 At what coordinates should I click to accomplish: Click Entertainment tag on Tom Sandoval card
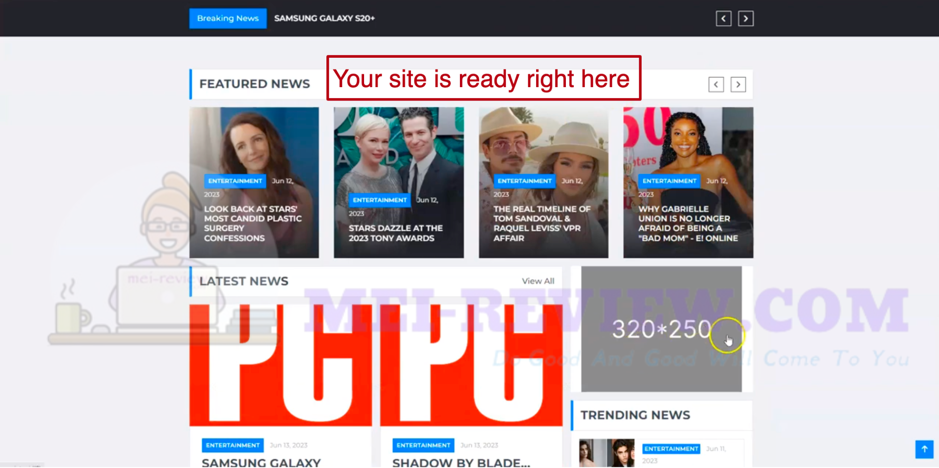click(525, 181)
